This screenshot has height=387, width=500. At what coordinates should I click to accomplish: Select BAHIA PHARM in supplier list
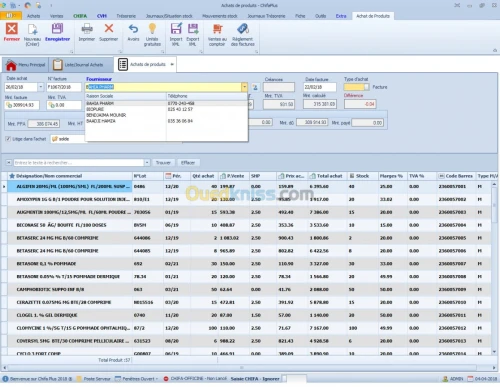pyautogui.click(x=166, y=103)
